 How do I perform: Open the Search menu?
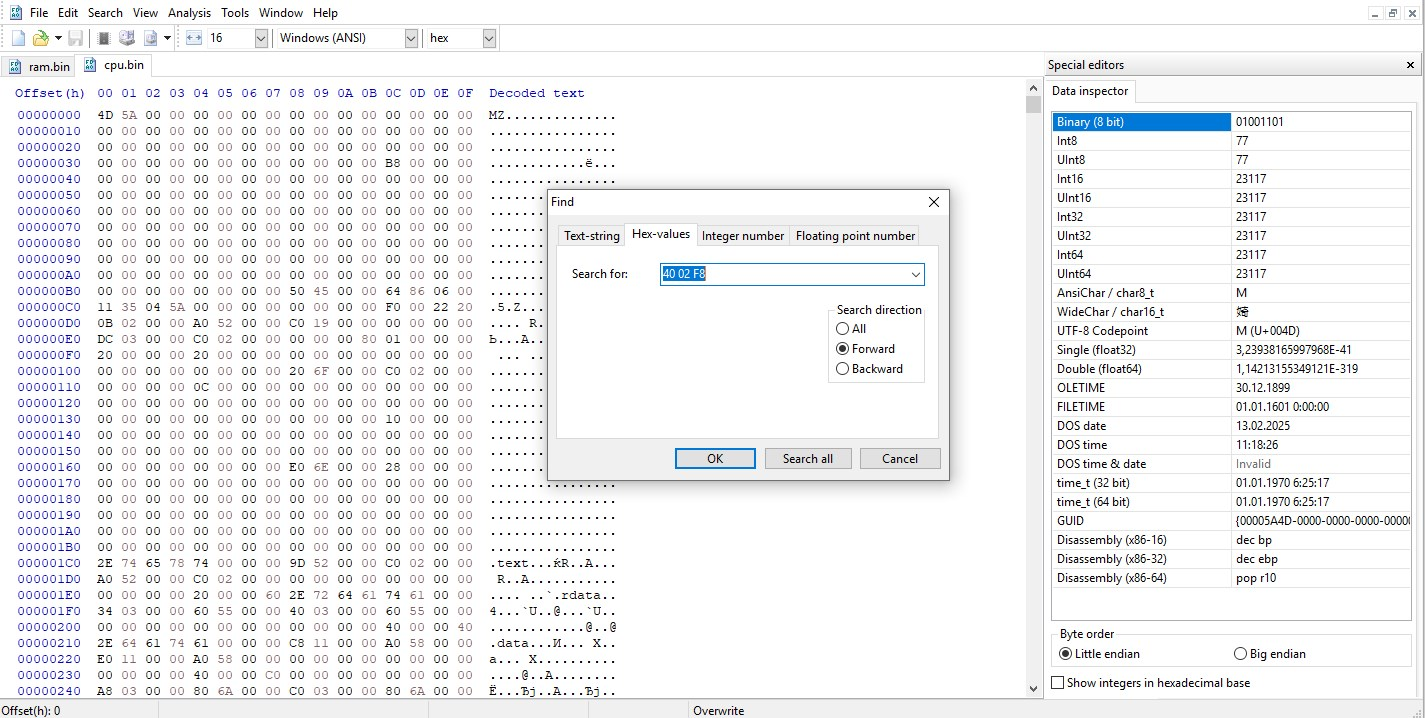pyautogui.click(x=105, y=13)
